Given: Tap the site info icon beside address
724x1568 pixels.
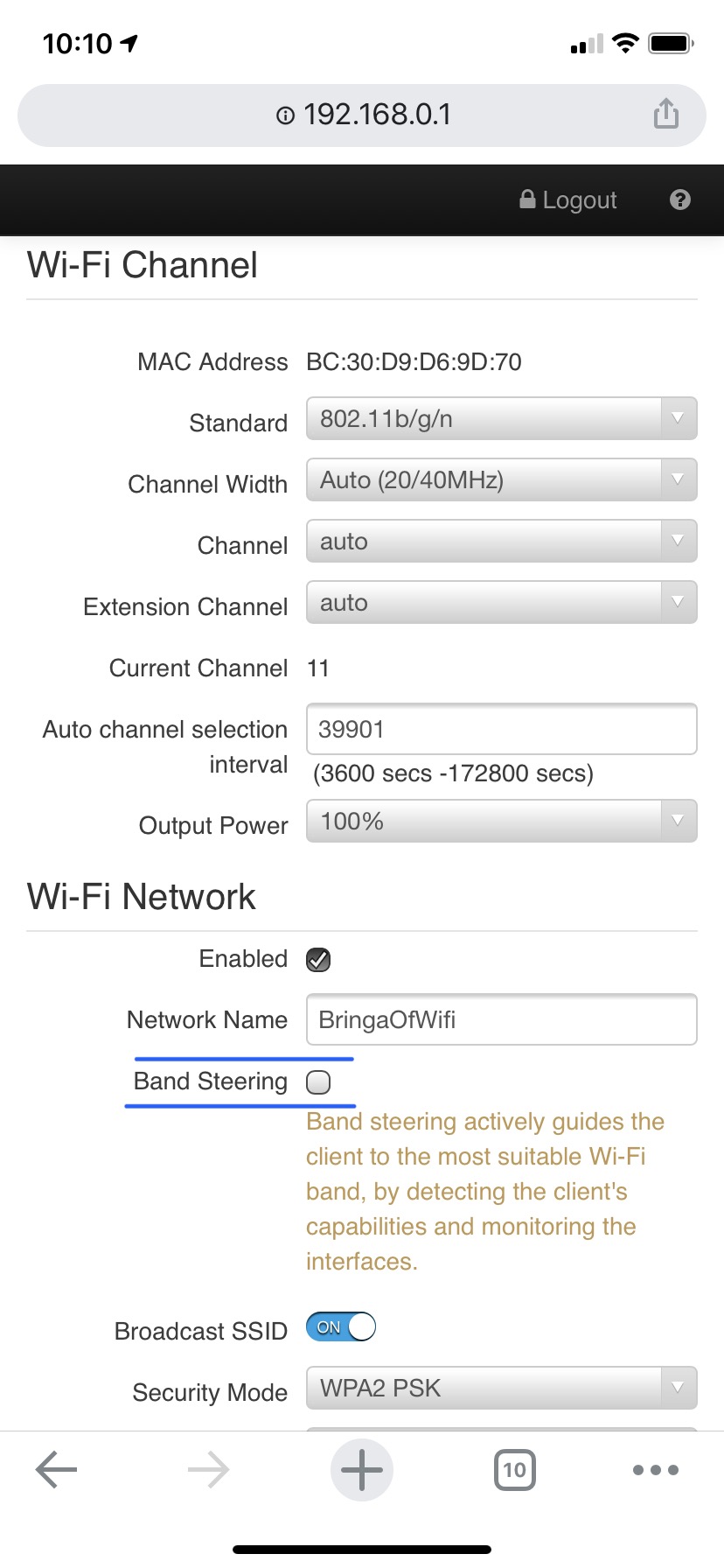Looking at the screenshot, I should click(x=285, y=115).
